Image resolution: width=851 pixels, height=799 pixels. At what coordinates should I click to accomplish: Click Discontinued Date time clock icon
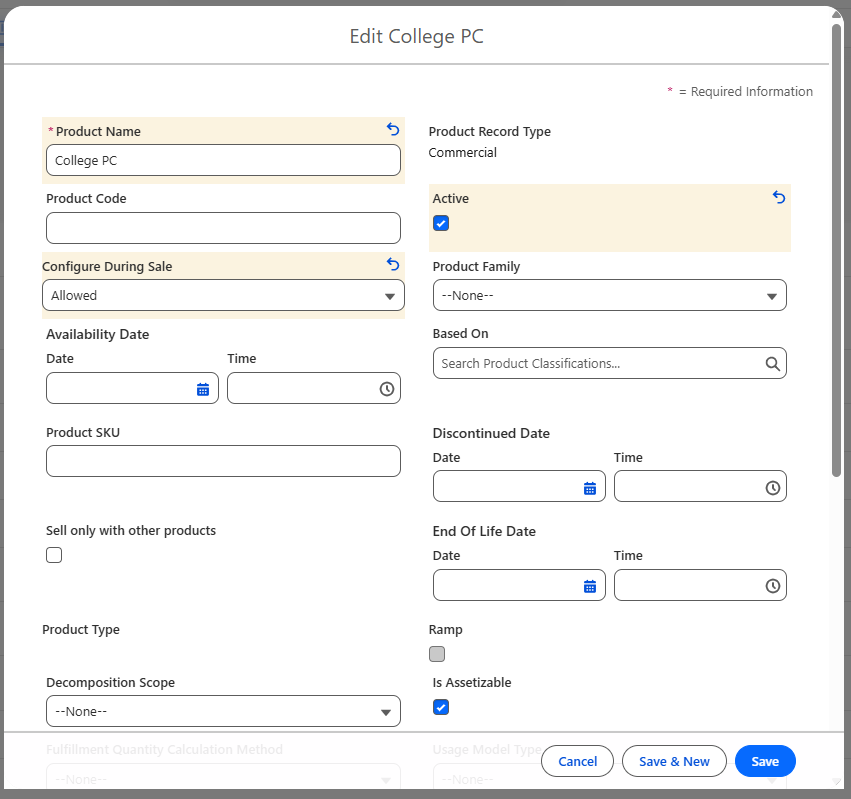(x=773, y=488)
